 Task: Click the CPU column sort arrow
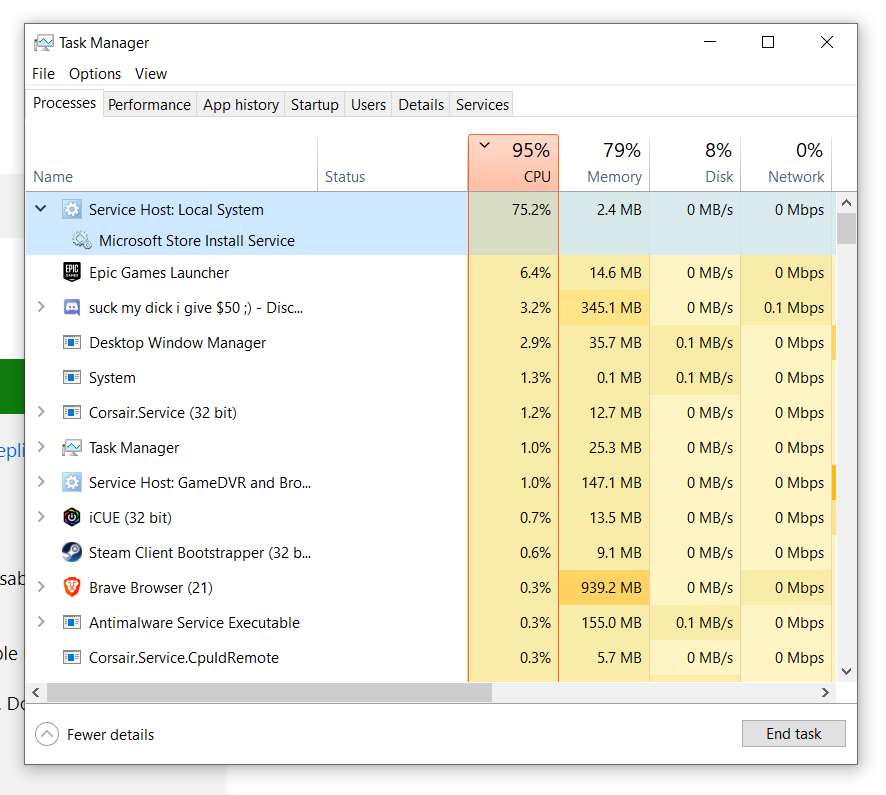[485, 145]
